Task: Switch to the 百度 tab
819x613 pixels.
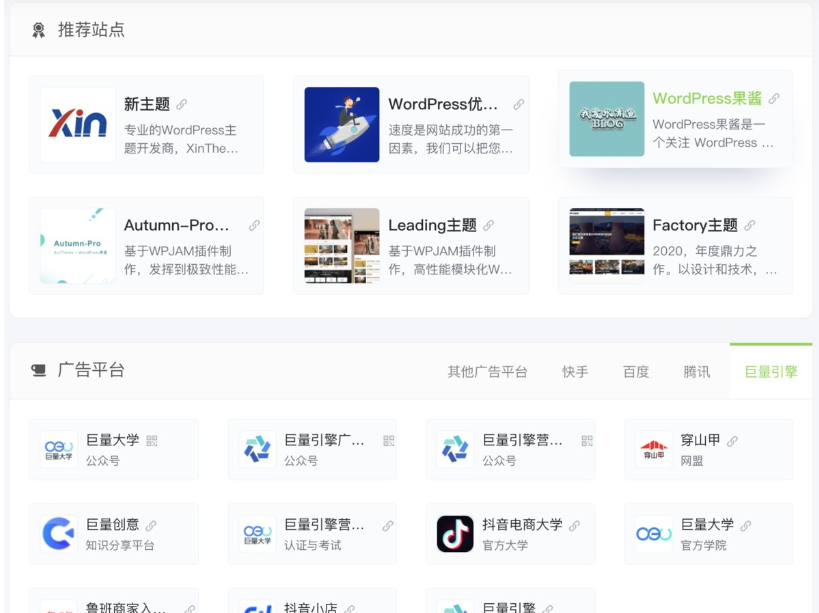Action: coord(636,372)
